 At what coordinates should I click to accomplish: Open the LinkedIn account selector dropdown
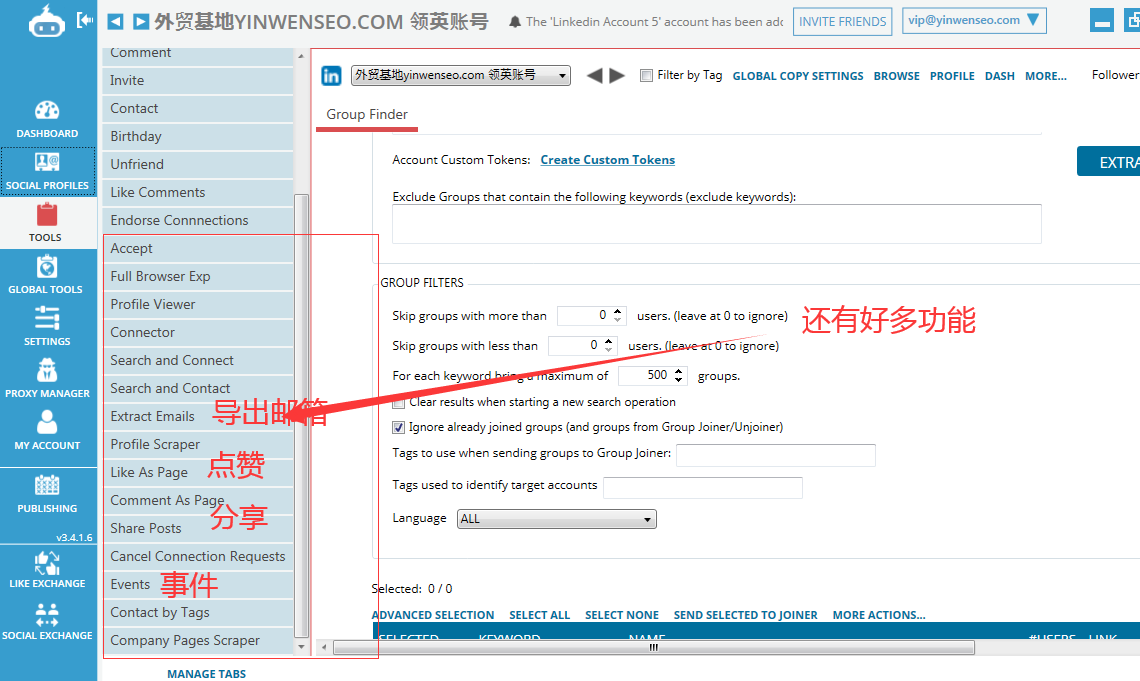click(x=562, y=75)
